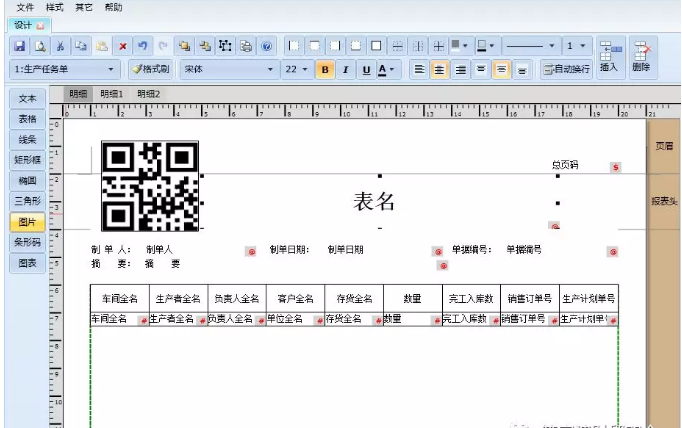Viewport: 682px width, 428px height.
Task: Toggle 自动换行 auto wrap
Action: click(567, 69)
